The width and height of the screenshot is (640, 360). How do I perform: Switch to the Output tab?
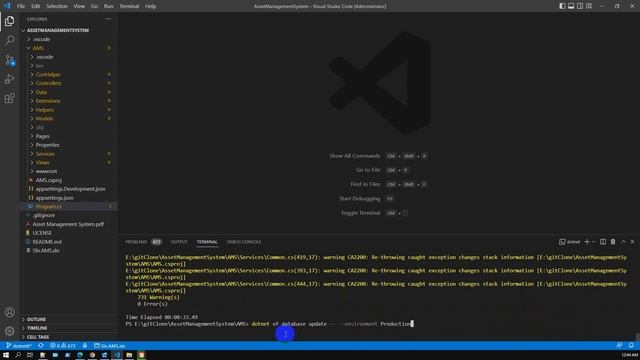pyautogui.click(x=179, y=242)
